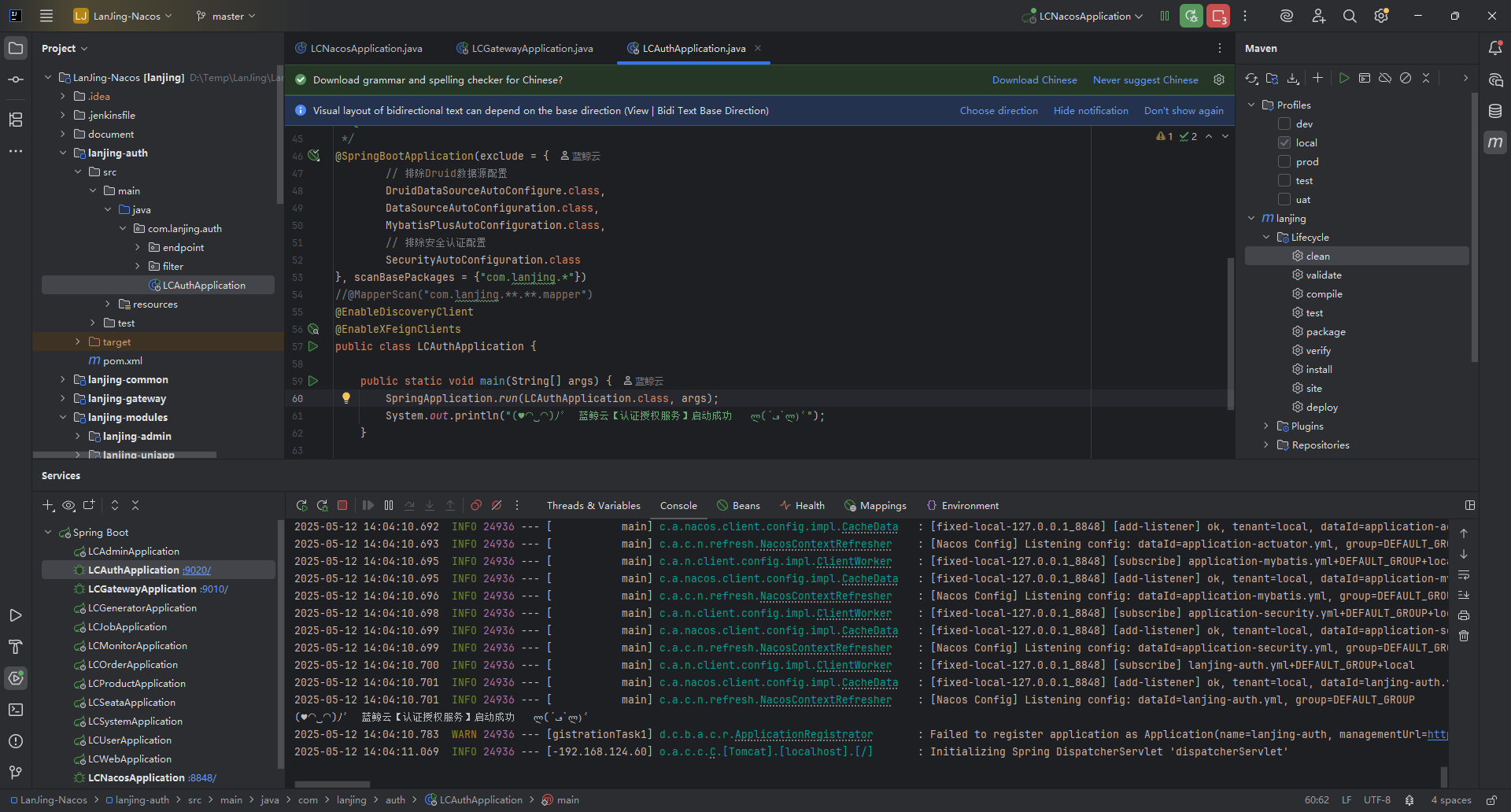
Task: Stop the running auth service
Action: [342, 505]
